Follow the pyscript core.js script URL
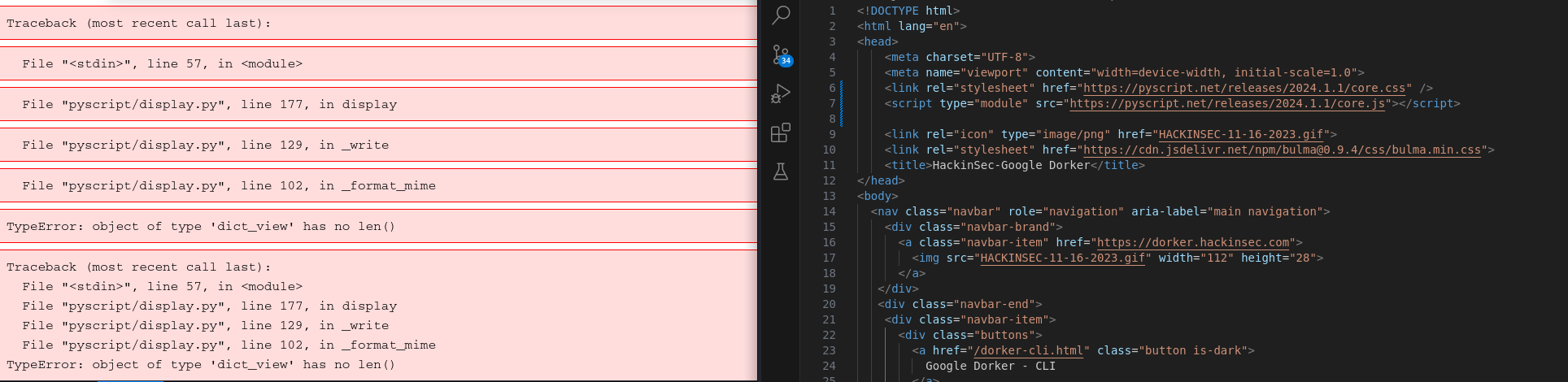The width and height of the screenshot is (1568, 382). coord(1227,103)
